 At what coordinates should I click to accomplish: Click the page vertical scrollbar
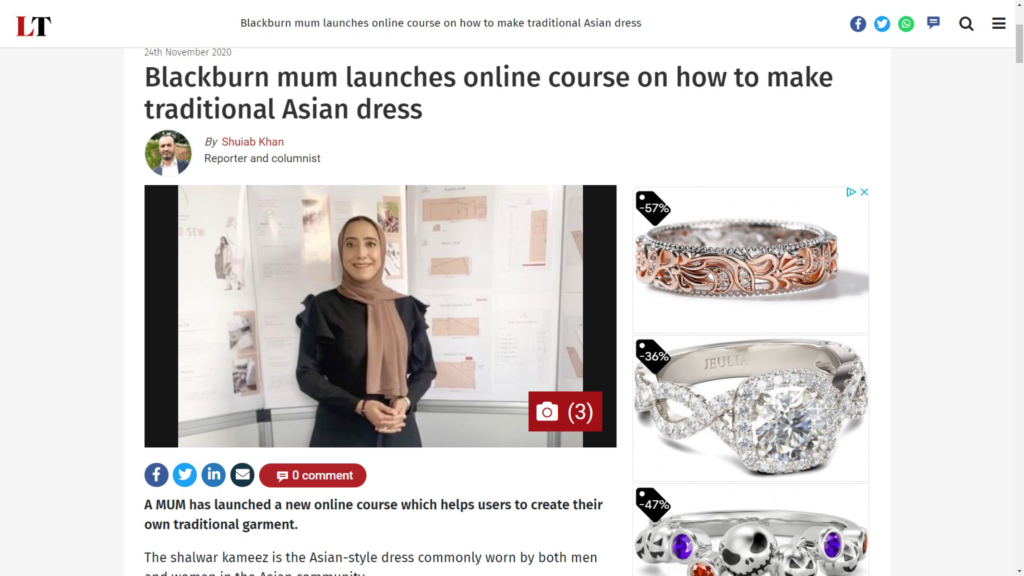(x=1019, y=288)
